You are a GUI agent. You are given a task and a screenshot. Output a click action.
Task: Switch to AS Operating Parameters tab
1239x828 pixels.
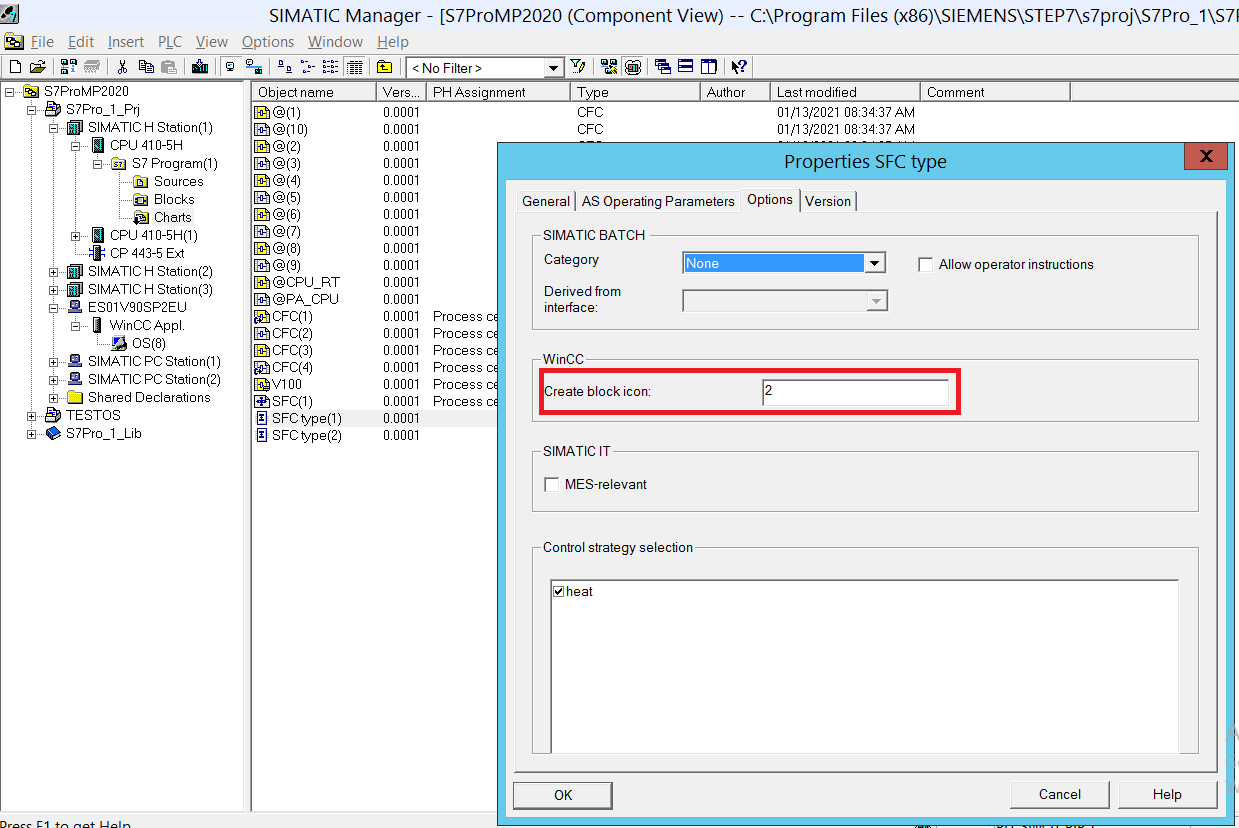658,201
